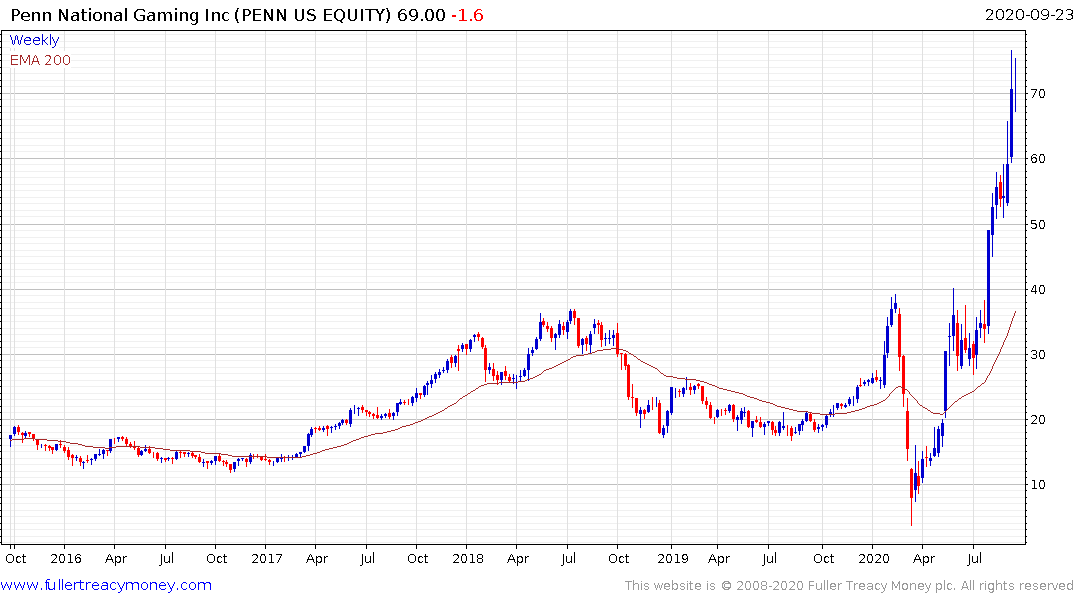1075x600 pixels.
Task: Select the EMA 200 indicator label
Action: (40, 60)
